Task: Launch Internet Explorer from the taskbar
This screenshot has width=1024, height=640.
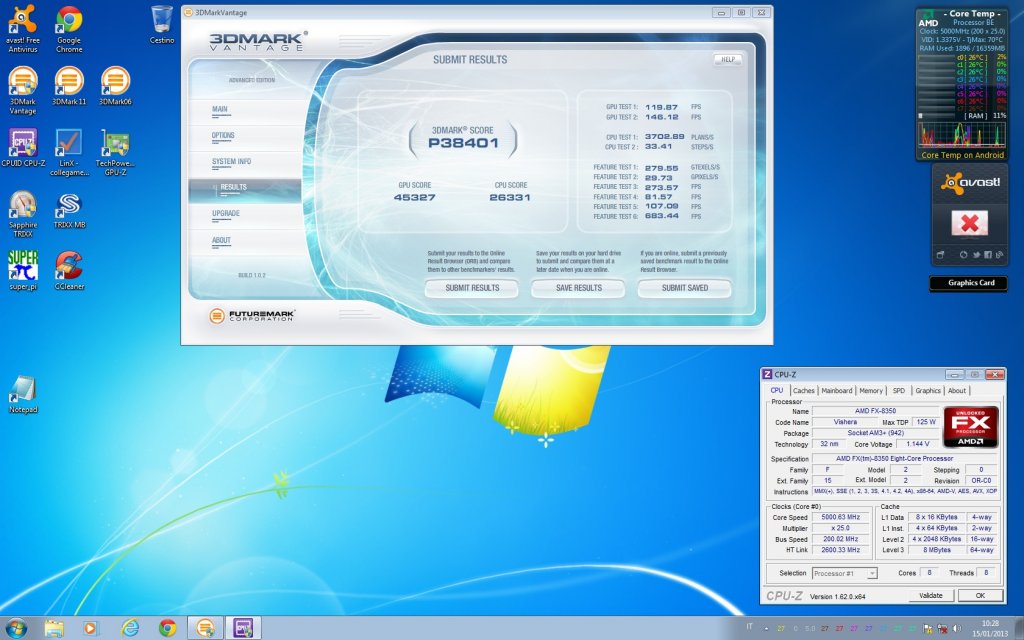Action: pyautogui.click(x=129, y=628)
